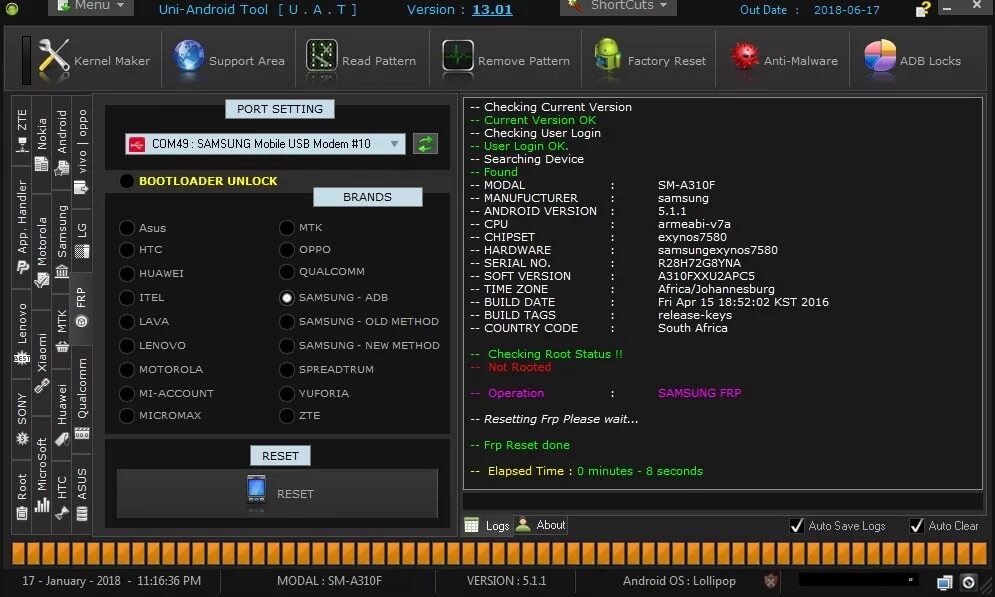Select the HTC brand radio button
This screenshot has width=995, height=597.
coord(127,249)
